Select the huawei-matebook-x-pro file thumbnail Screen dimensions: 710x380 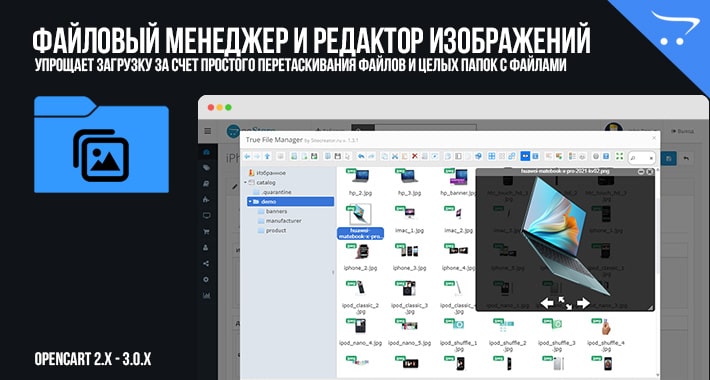360,214
